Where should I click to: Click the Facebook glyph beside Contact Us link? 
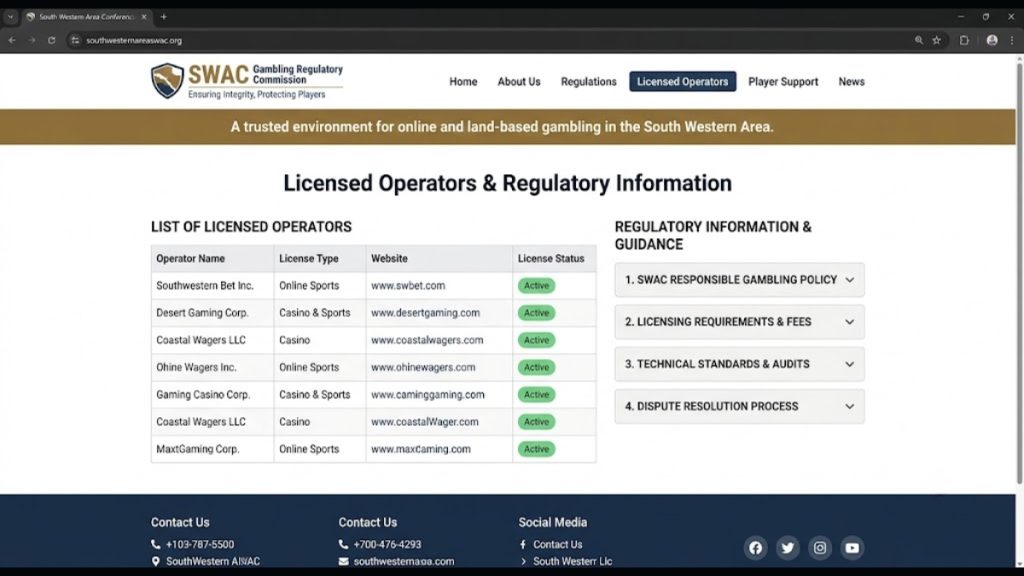pos(523,544)
